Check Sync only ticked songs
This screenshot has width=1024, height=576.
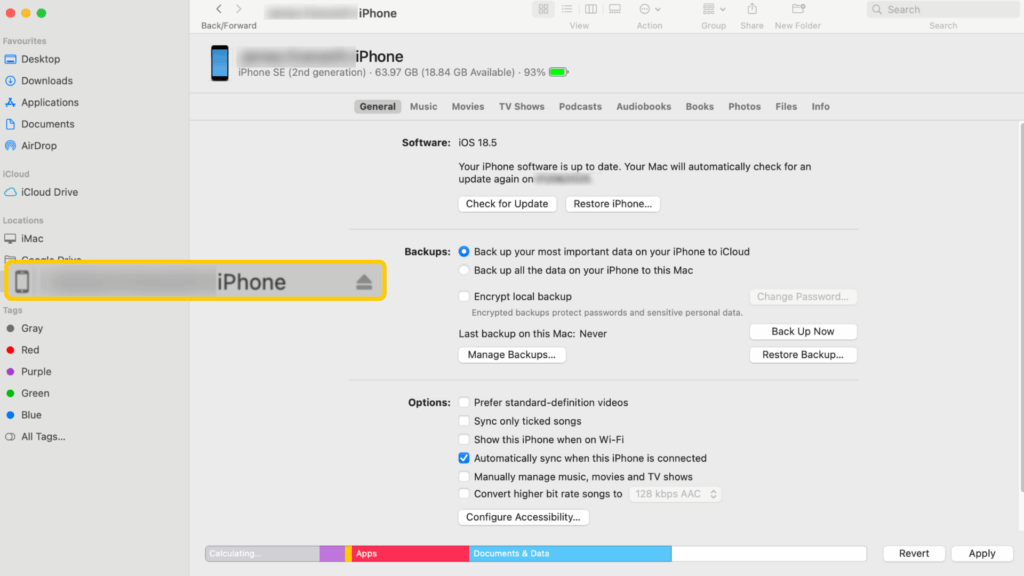(x=464, y=421)
